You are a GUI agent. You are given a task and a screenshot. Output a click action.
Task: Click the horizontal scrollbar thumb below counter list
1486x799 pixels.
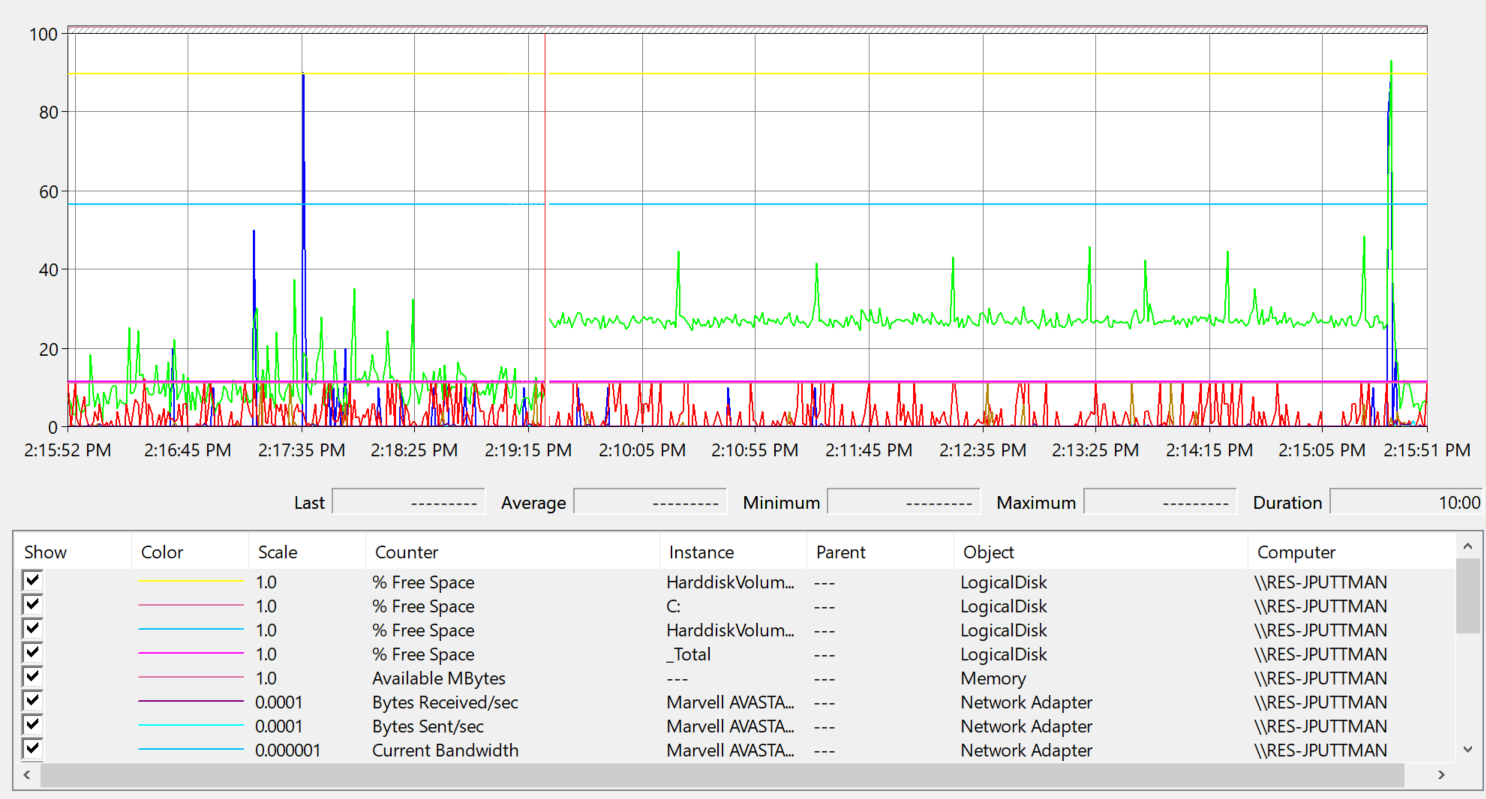[720, 775]
